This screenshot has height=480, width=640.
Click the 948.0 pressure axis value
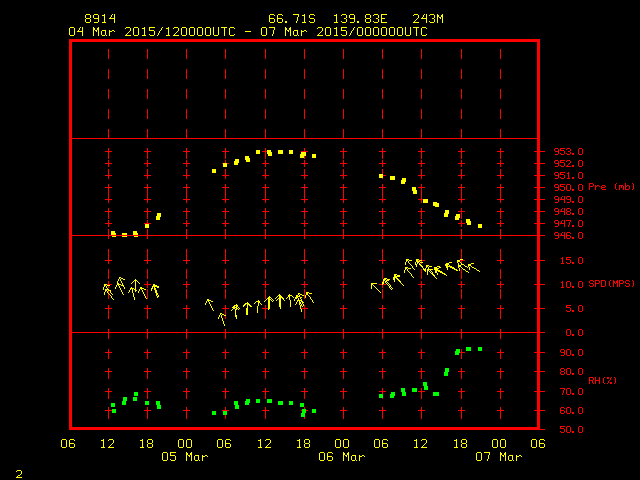tap(568, 212)
